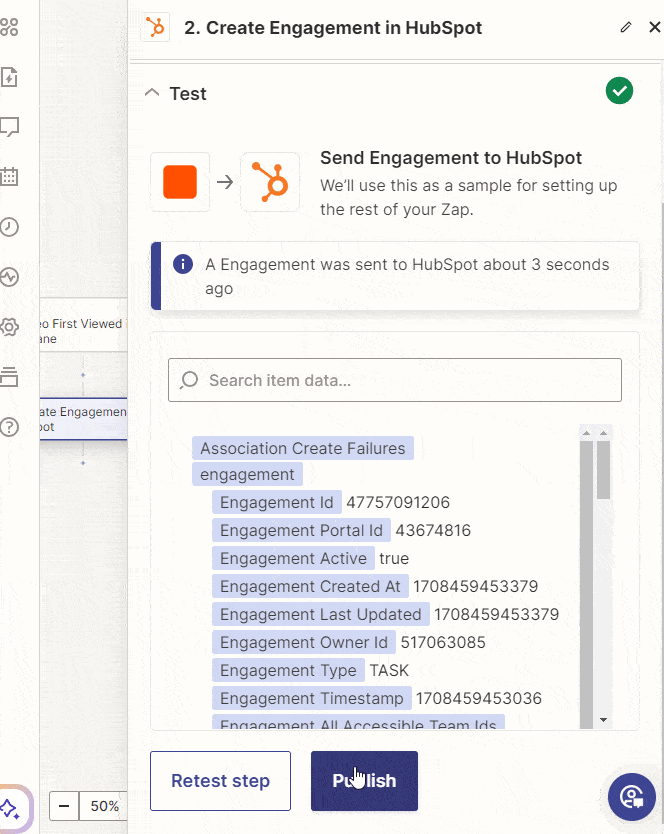Click the search magnifier icon
Screen dimensions: 664x834
point(189,380)
